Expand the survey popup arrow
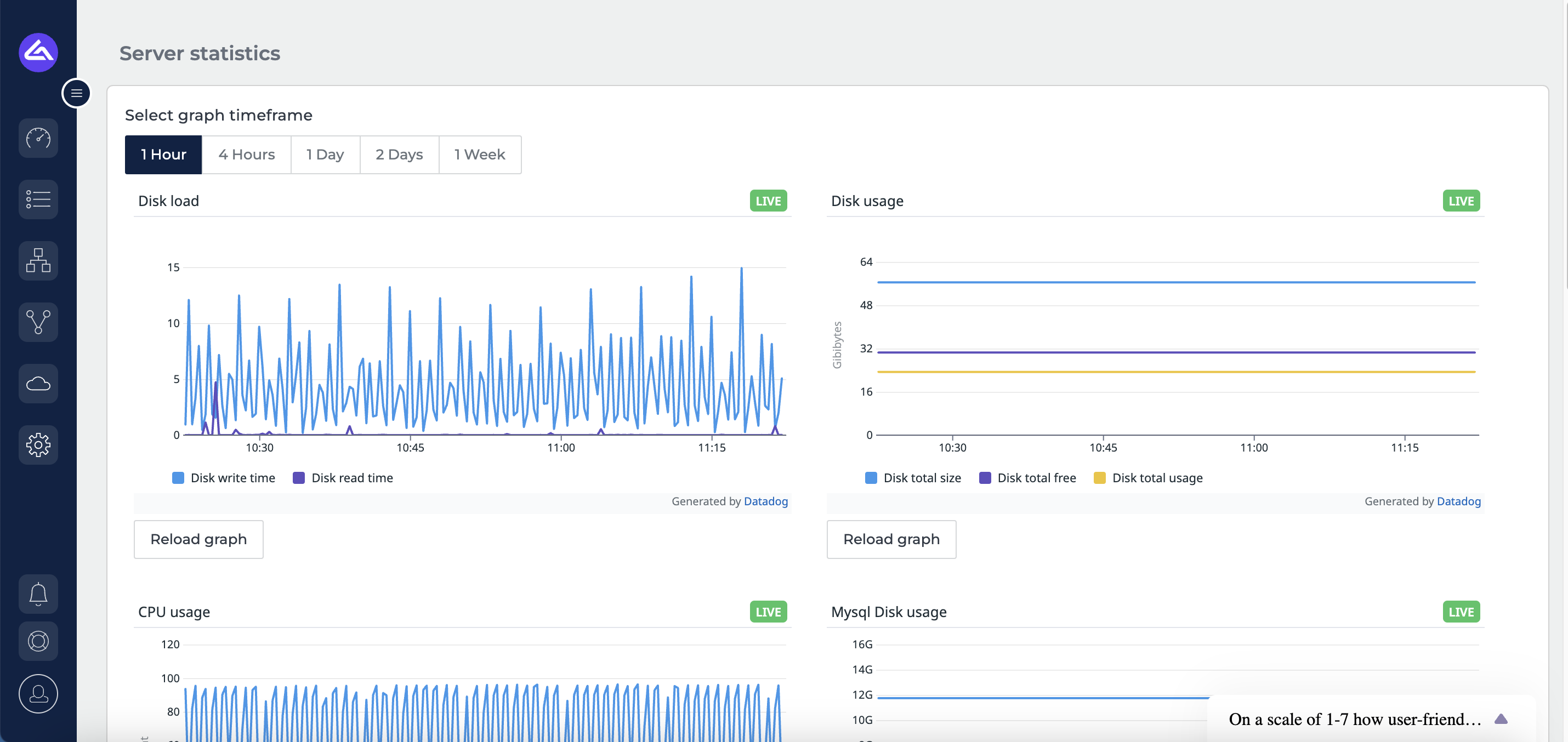The height and width of the screenshot is (742, 1568). coord(1501,719)
